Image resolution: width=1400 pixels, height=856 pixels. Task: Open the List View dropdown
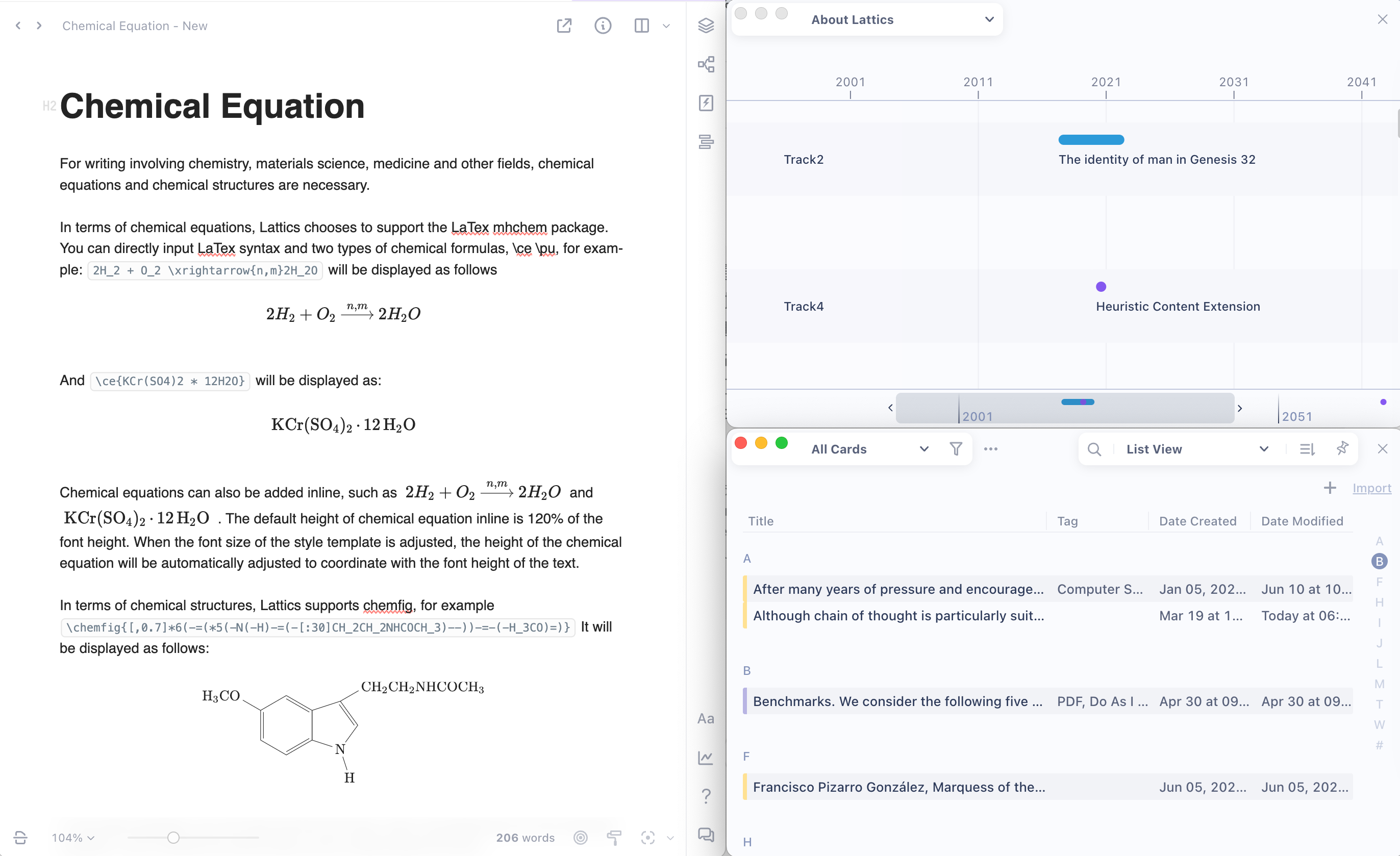coord(1197,449)
